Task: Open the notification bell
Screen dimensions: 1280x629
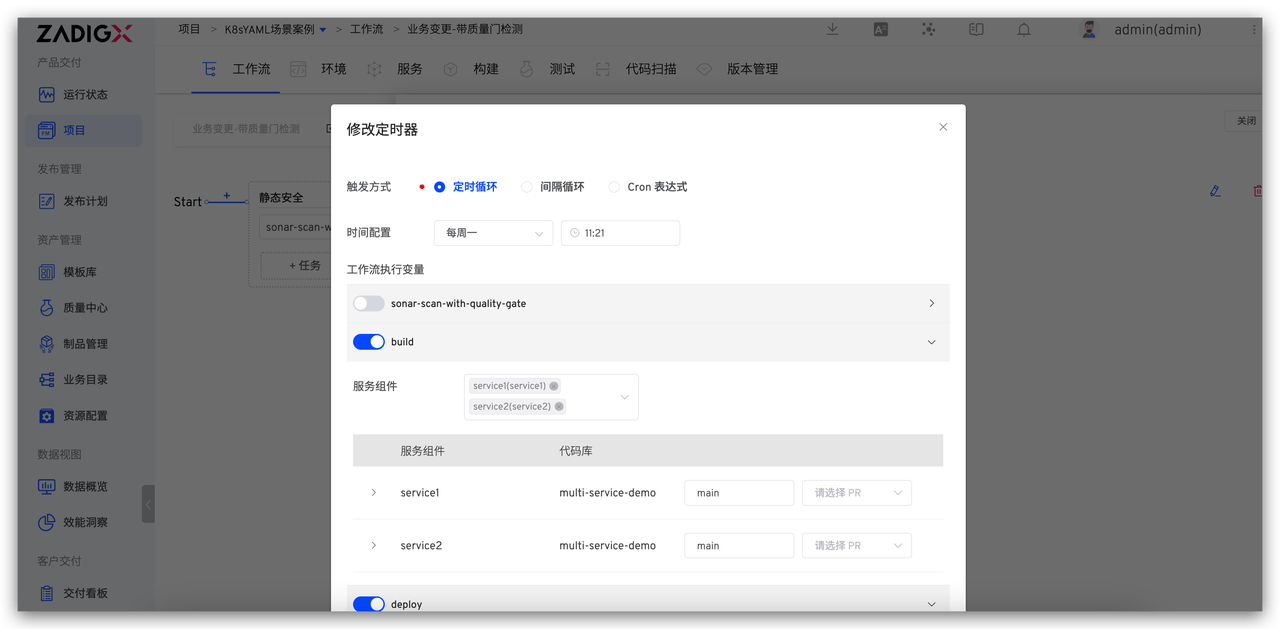Action: pyautogui.click(x=1023, y=29)
